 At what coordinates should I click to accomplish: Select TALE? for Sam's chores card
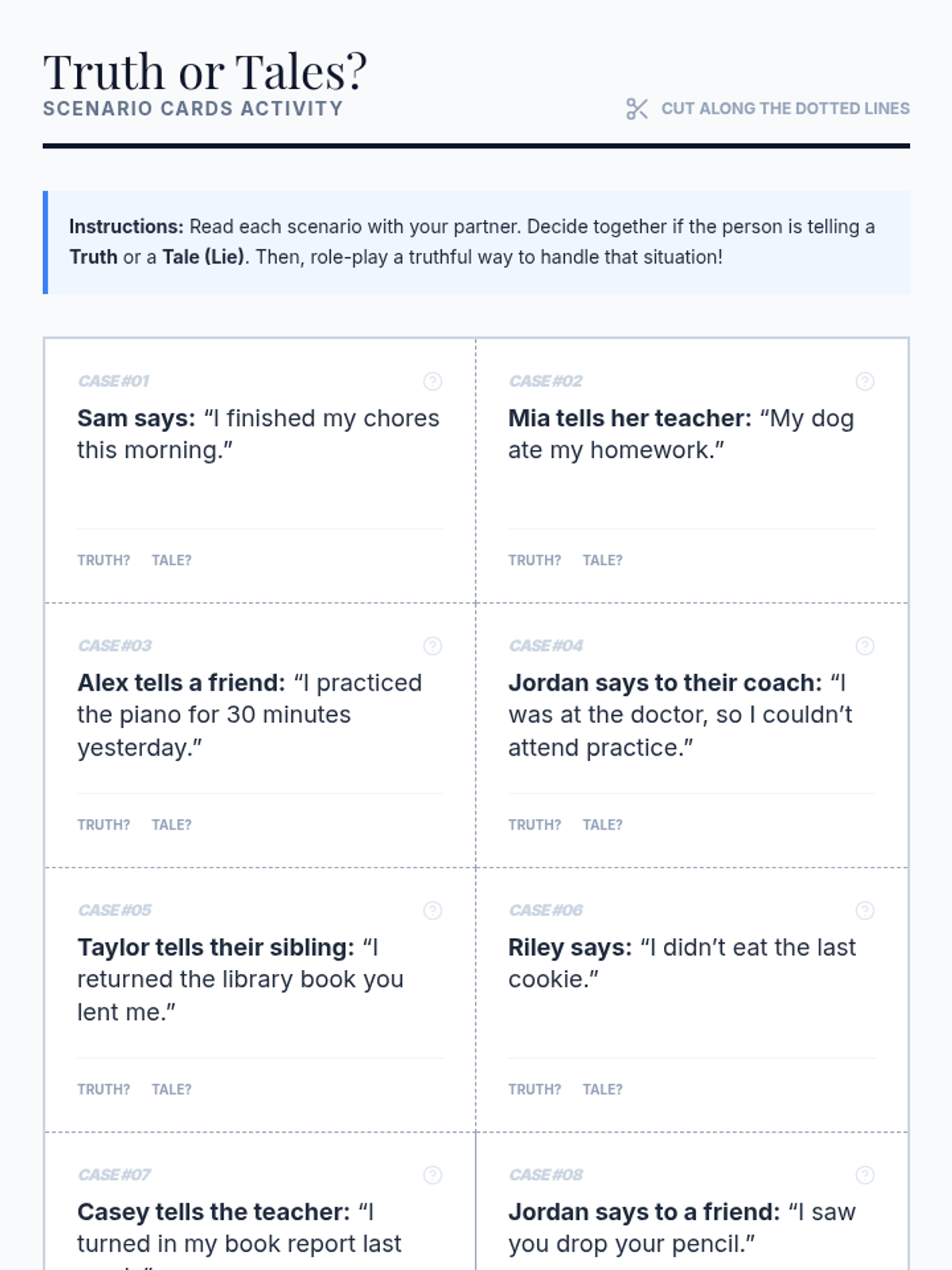coord(171,560)
